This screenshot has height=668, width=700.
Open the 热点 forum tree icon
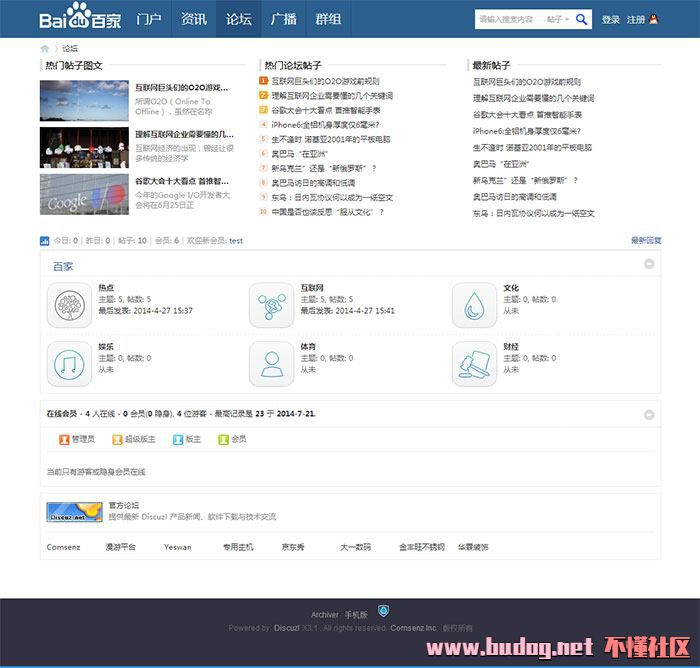(x=69, y=305)
